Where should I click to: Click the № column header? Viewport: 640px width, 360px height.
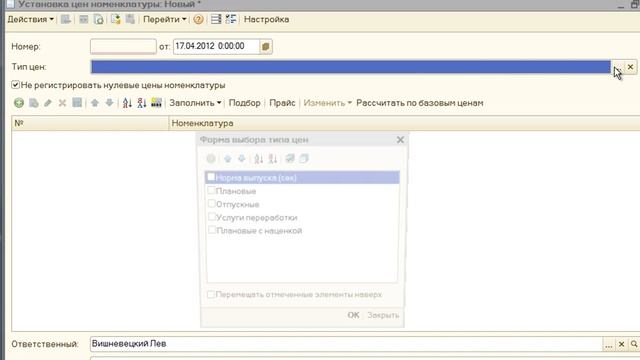point(90,123)
